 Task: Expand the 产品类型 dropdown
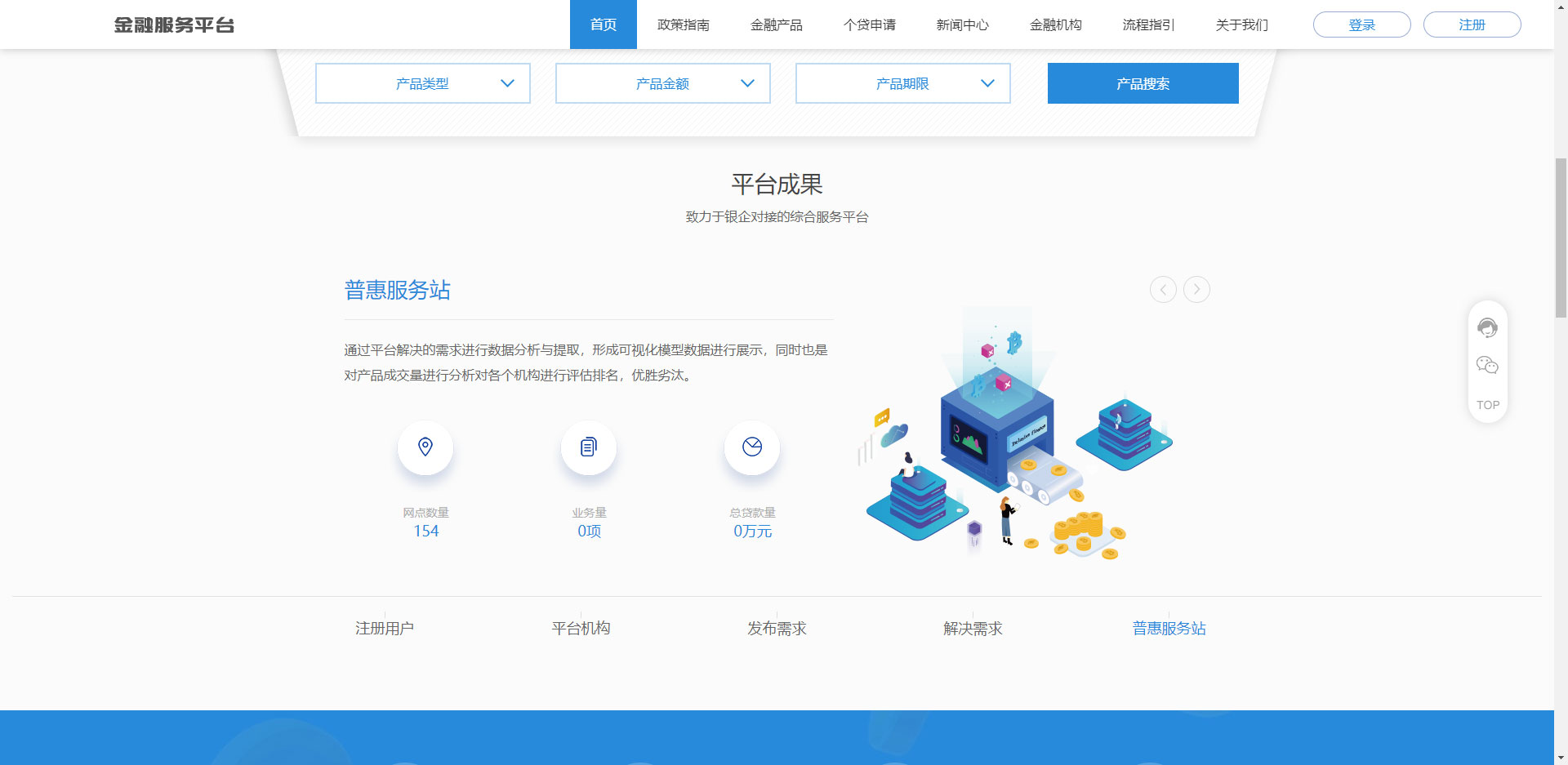pyautogui.click(x=423, y=83)
